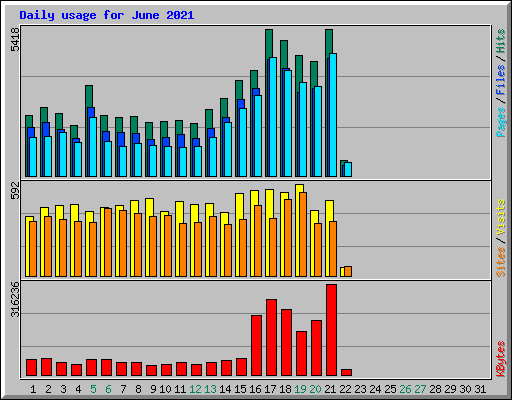This screenshot has width=512, height=400.
Task: Click day 5 weekend label
Action: pos(93,389)
